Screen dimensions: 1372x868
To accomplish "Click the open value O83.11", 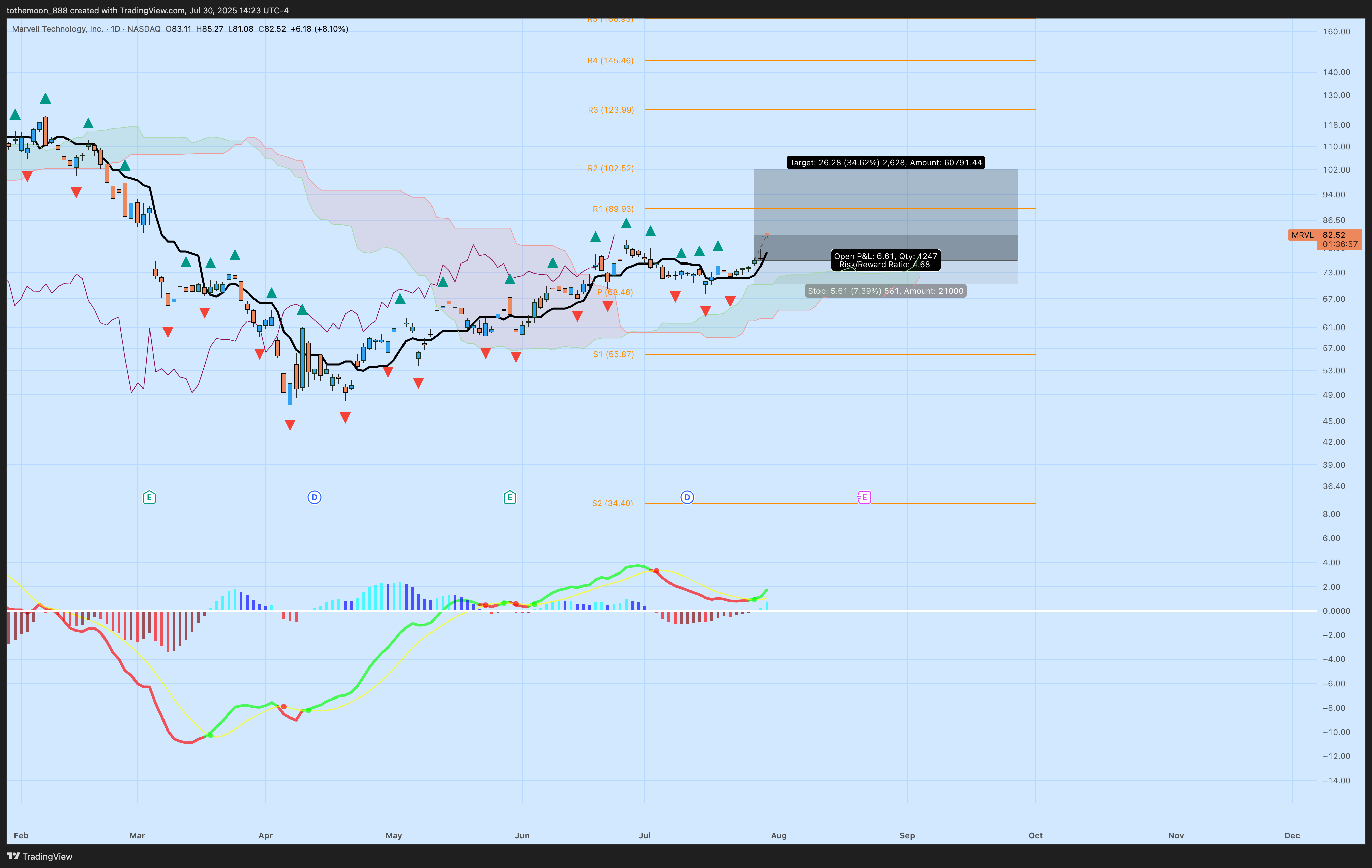I will (x=178, y=29).
